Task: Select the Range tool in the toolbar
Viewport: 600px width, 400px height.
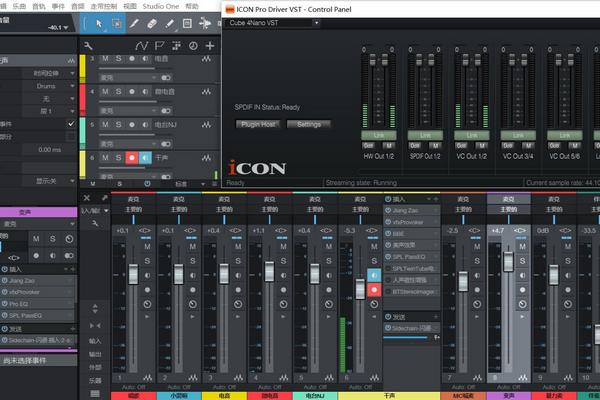Action: coord(116,24)
